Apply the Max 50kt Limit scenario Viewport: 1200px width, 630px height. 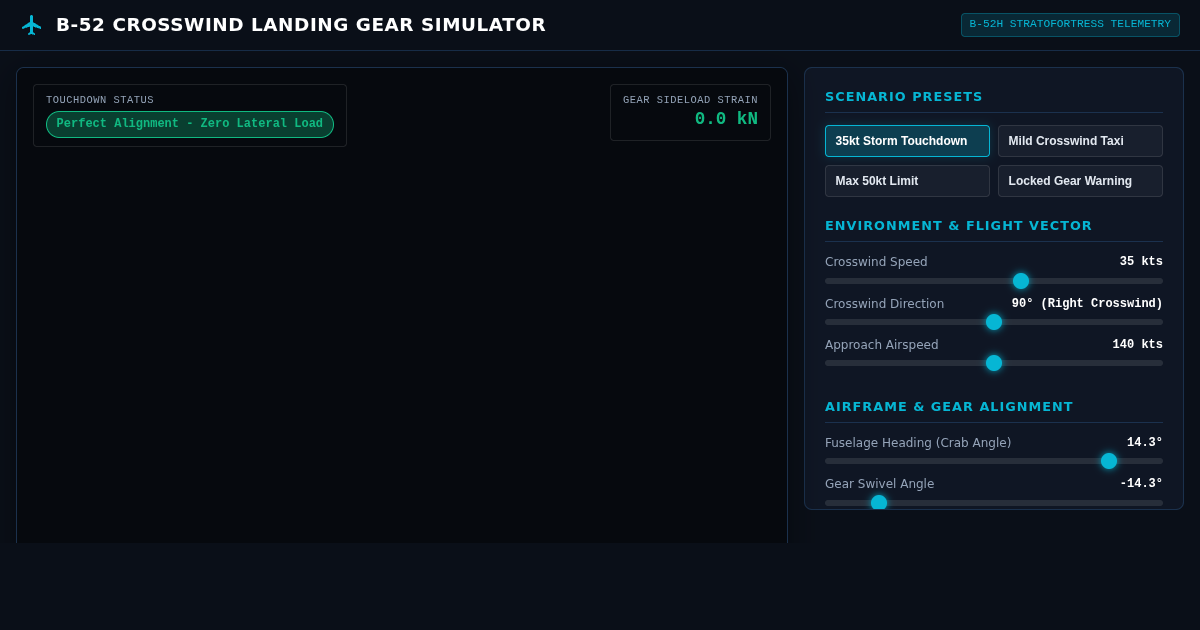tap(907, 181)
